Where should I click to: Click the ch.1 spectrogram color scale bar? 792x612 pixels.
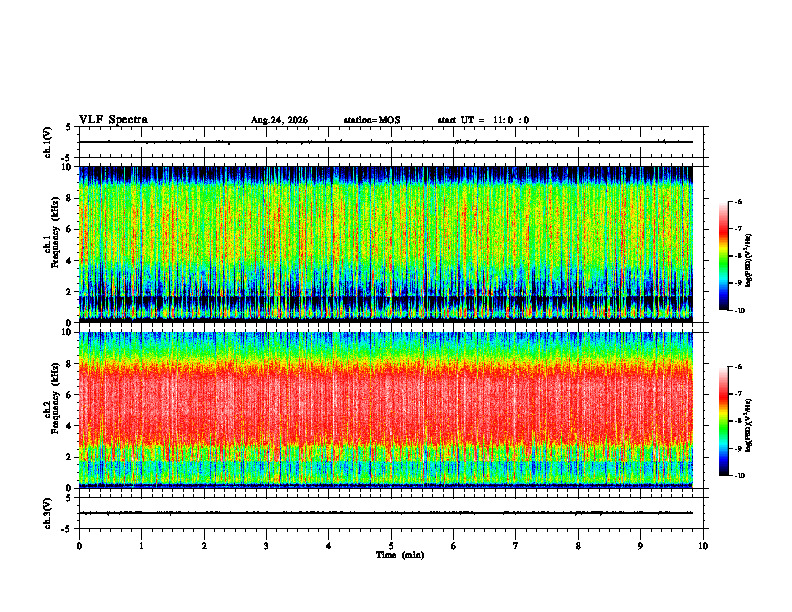723,256
